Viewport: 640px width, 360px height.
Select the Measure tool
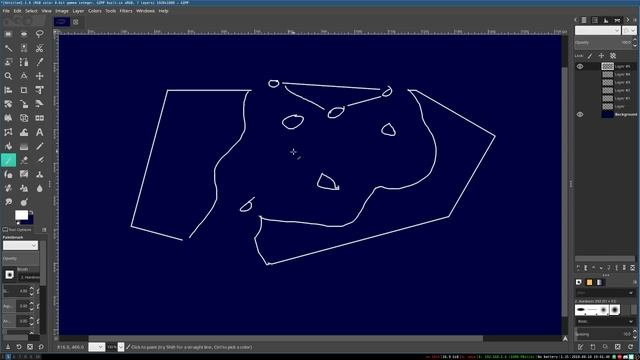click(24, 76)
